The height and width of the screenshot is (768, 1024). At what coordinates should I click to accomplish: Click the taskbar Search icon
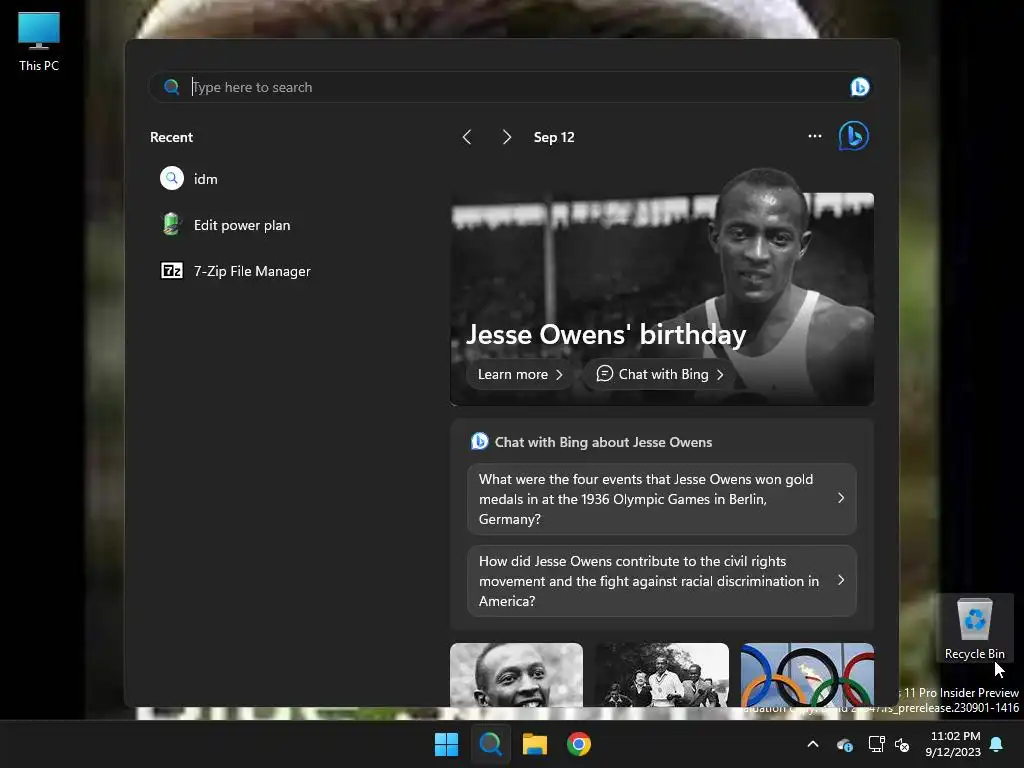tap(490, 744)
